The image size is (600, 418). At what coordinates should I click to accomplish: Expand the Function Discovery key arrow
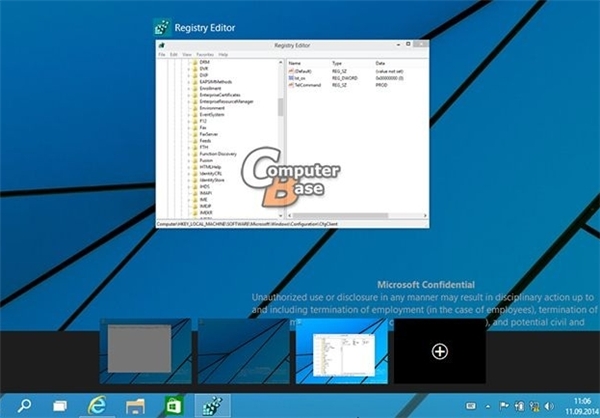point(189,154)
